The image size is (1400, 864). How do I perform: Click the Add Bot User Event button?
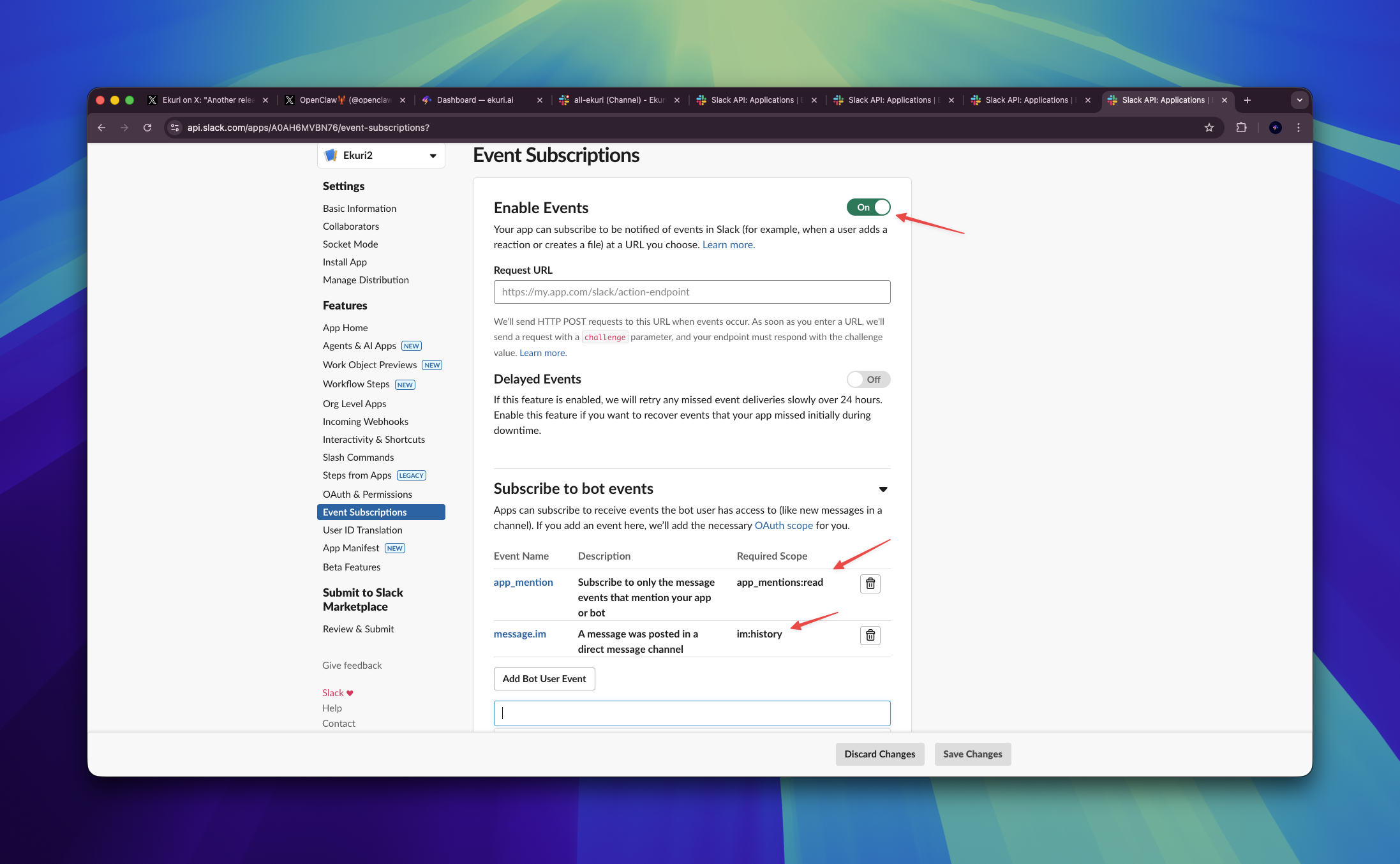pos(544,679)
